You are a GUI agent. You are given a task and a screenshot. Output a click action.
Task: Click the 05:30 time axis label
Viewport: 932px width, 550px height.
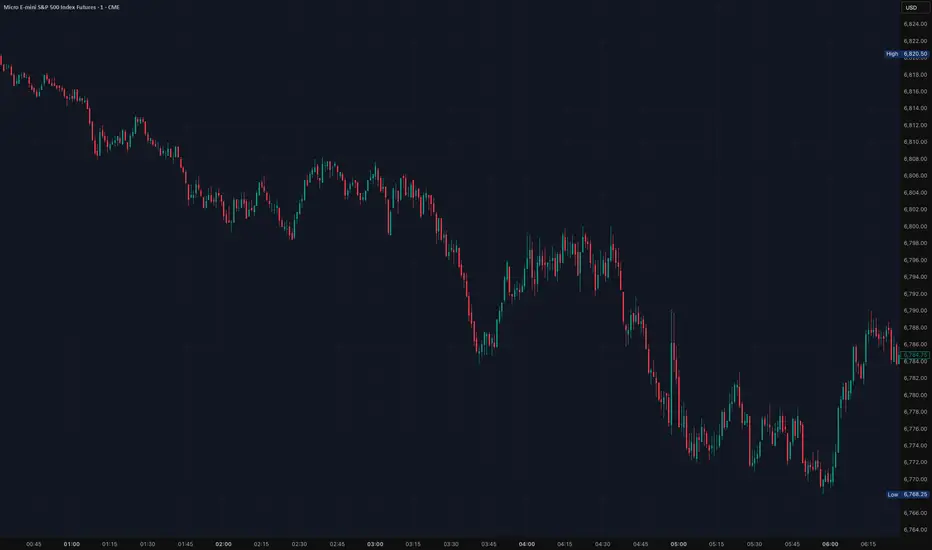pyautogui.click(x=754, y=544)
